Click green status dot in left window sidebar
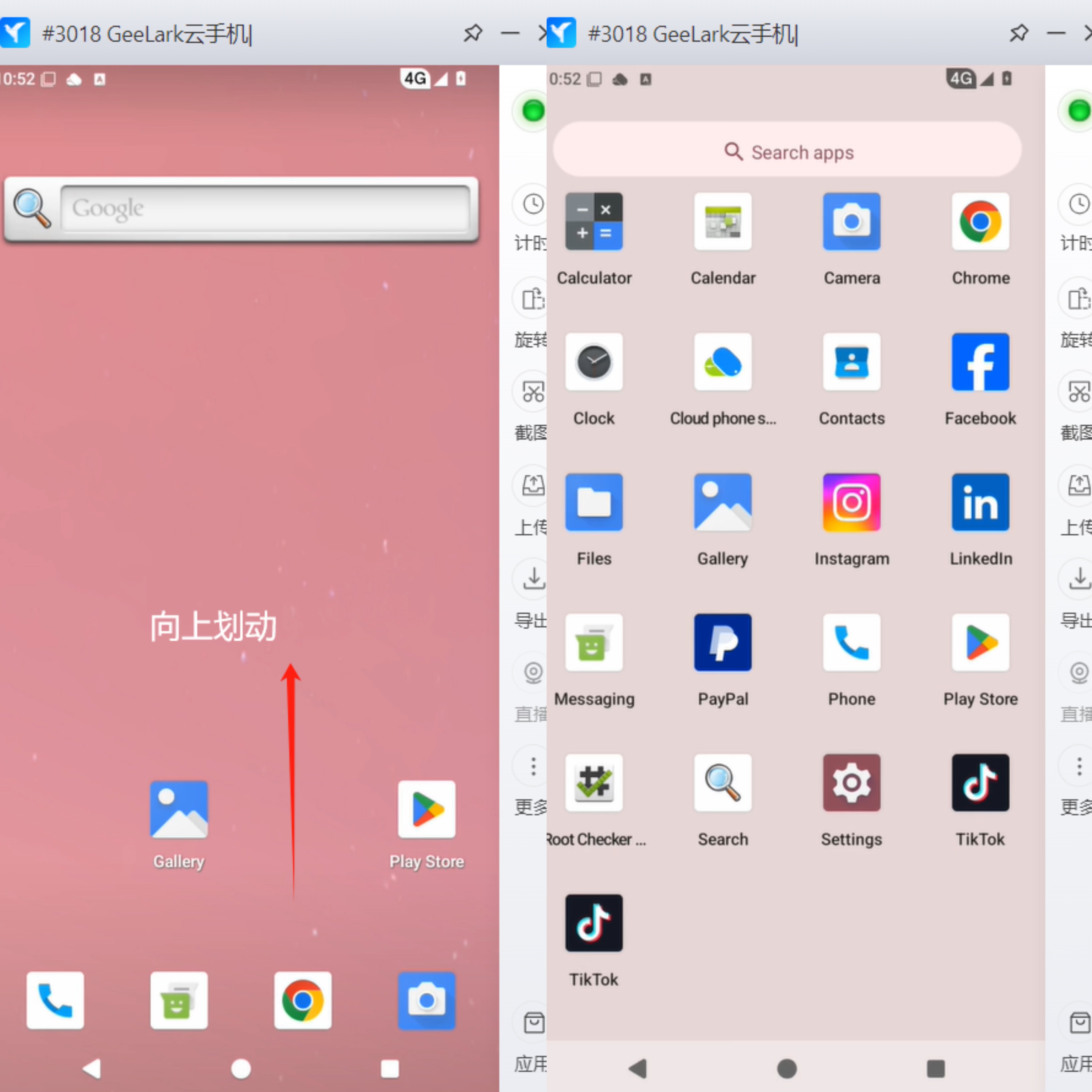This screenshot has height=1092, width=1092. tap(533, 111)
